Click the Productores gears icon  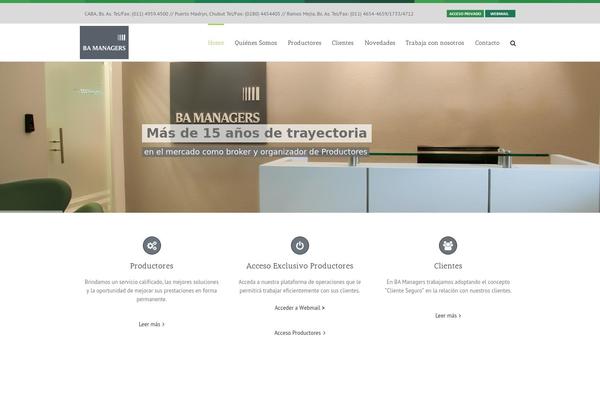[x=152, y=245]
